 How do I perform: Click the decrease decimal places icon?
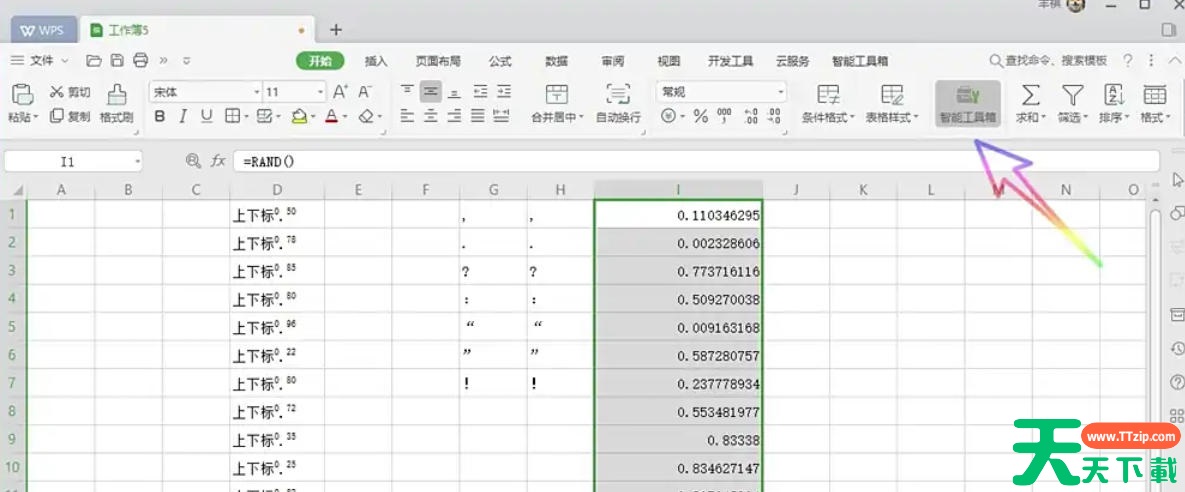click(773, 116)
